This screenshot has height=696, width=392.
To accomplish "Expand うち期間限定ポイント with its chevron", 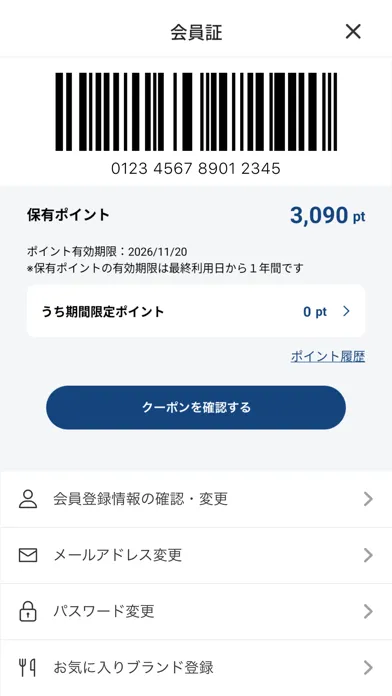I will click(347, 312).
